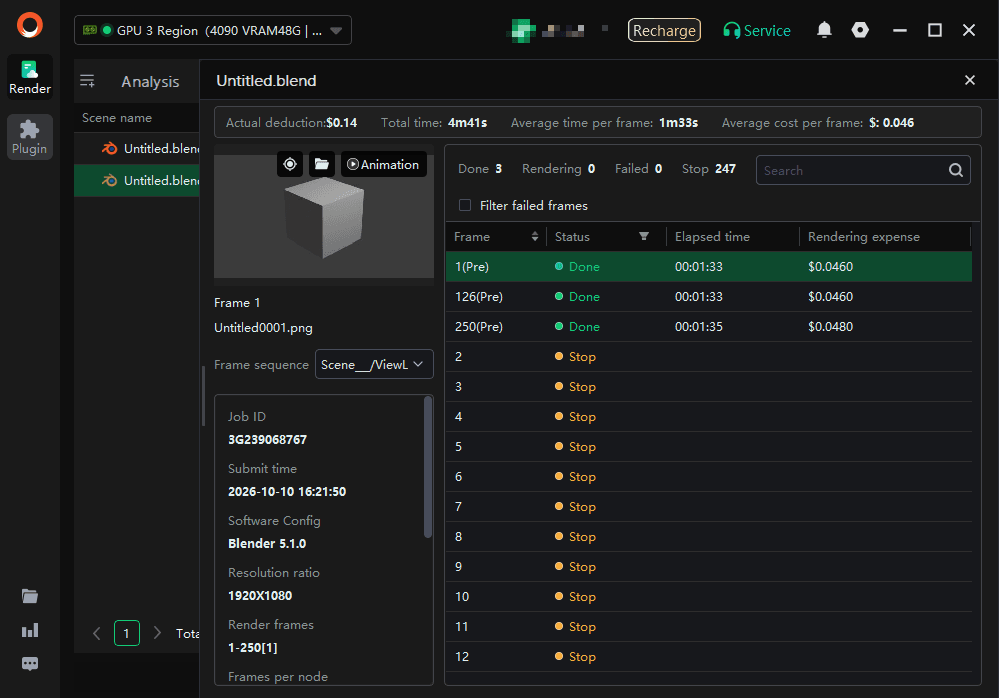The image size is (999, 698).
Task: Open the statistics chart icon in sidebar
Action: (30, 630)
